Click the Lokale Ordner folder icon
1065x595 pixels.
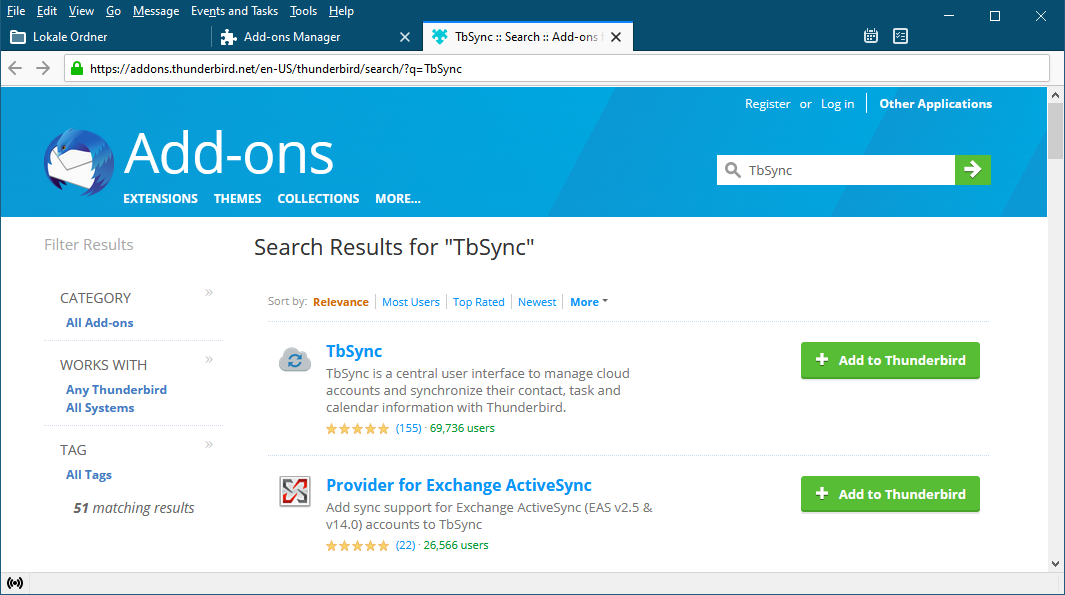[x=18, y=37]
